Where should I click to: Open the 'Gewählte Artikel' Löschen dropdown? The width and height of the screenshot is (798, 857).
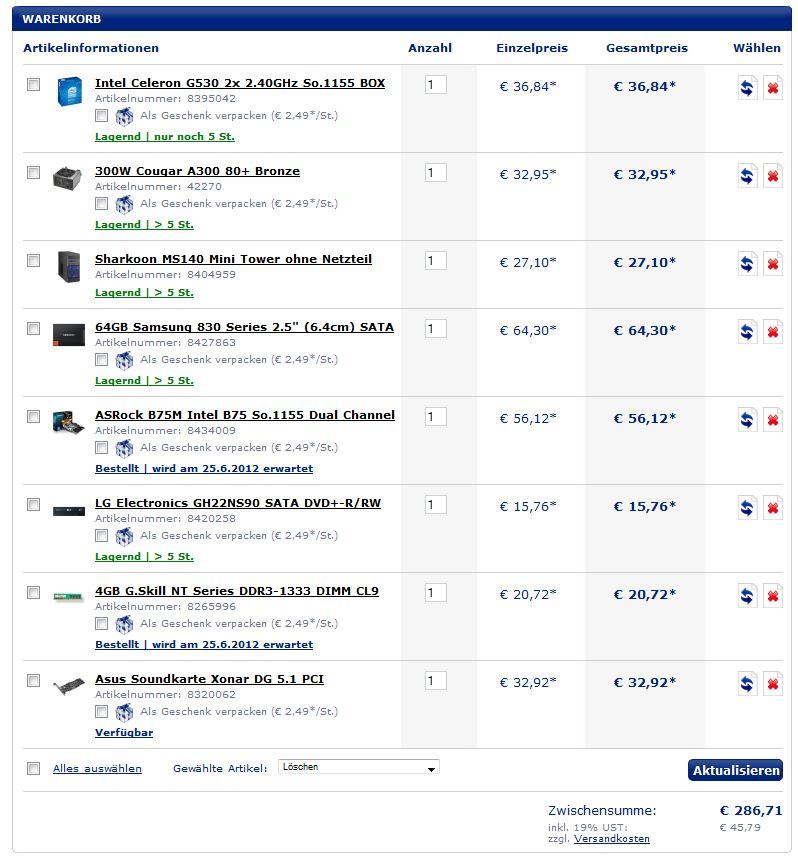click(x=358, y=767)
